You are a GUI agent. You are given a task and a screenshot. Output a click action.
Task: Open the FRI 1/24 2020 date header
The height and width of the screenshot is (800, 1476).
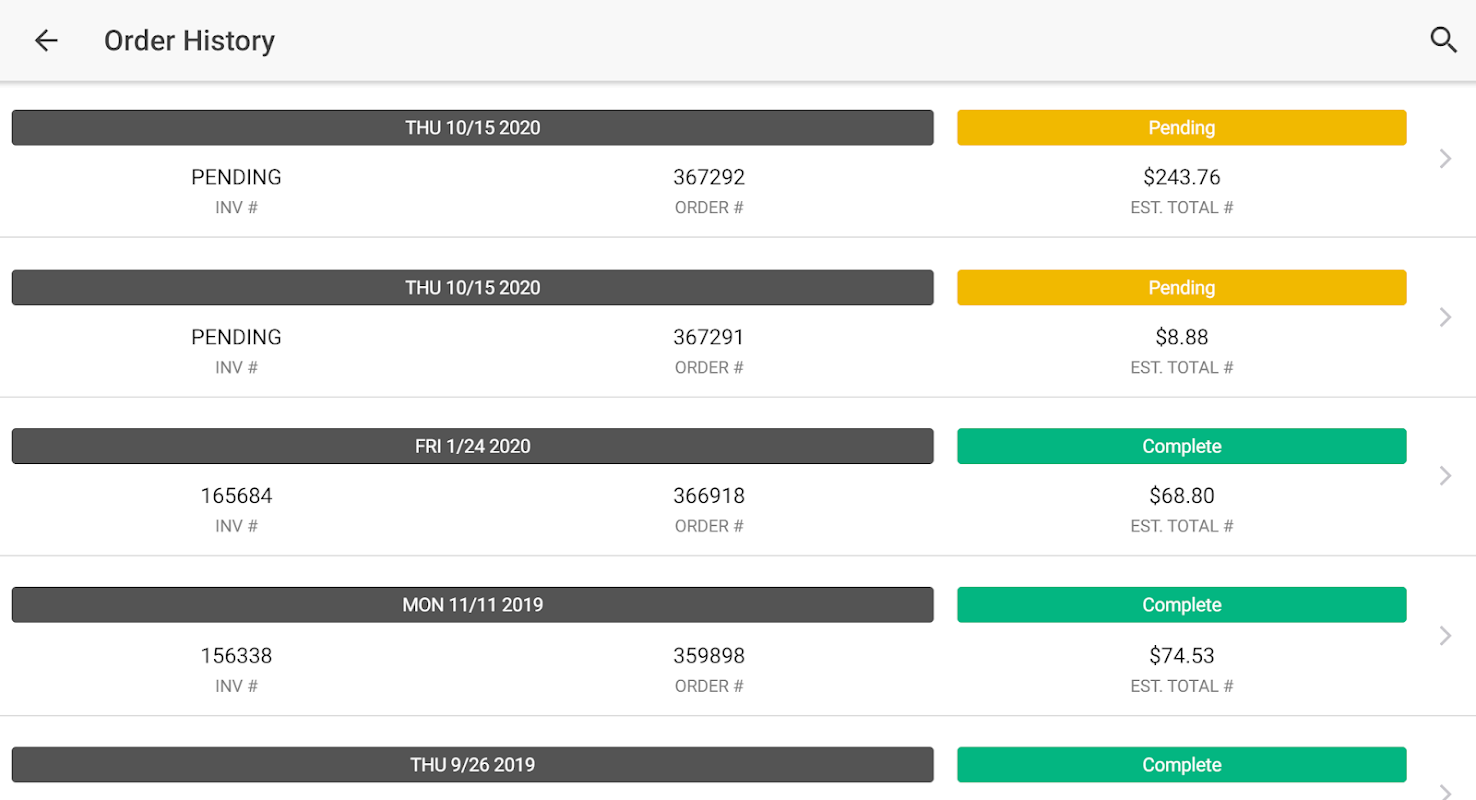pos(472,446)
